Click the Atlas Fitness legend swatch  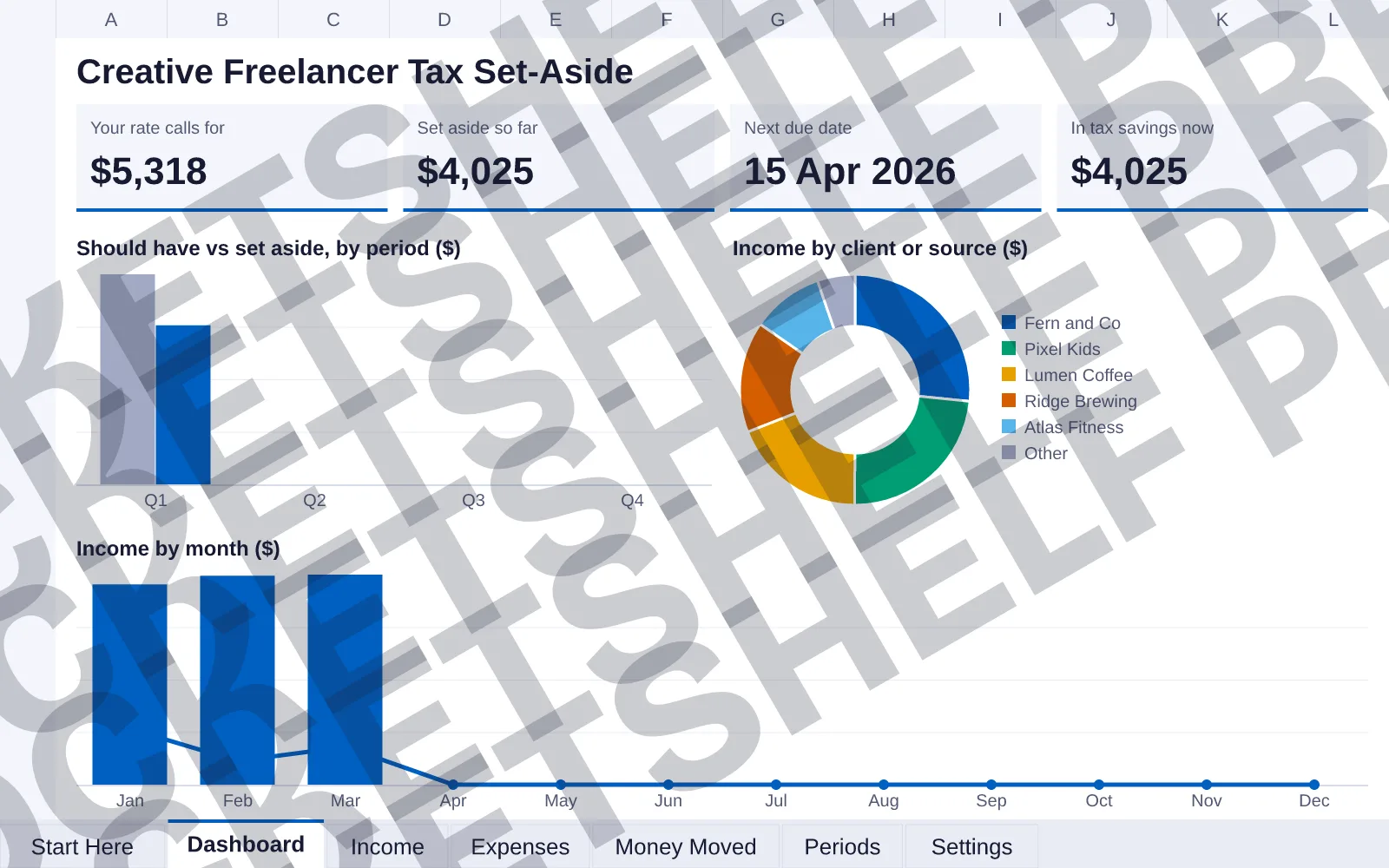tap(1009, 426)
